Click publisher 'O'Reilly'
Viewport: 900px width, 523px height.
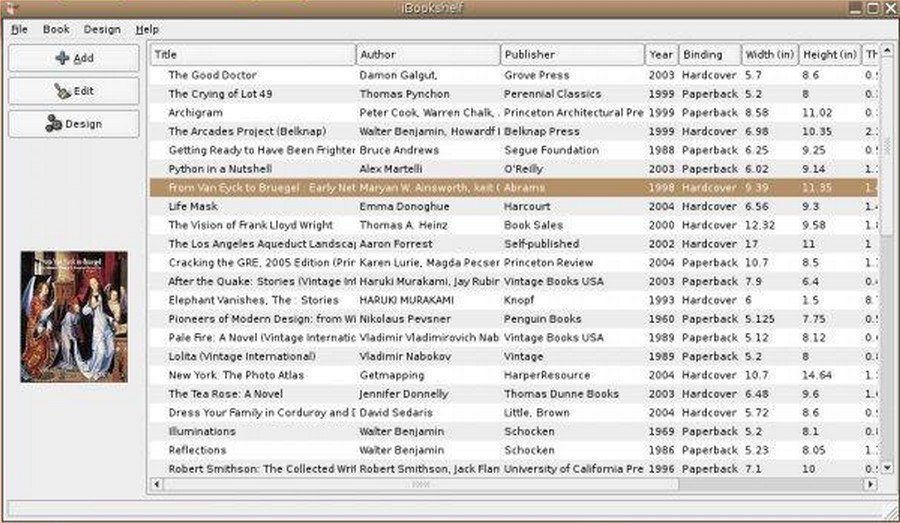click(x=523, y=169)
